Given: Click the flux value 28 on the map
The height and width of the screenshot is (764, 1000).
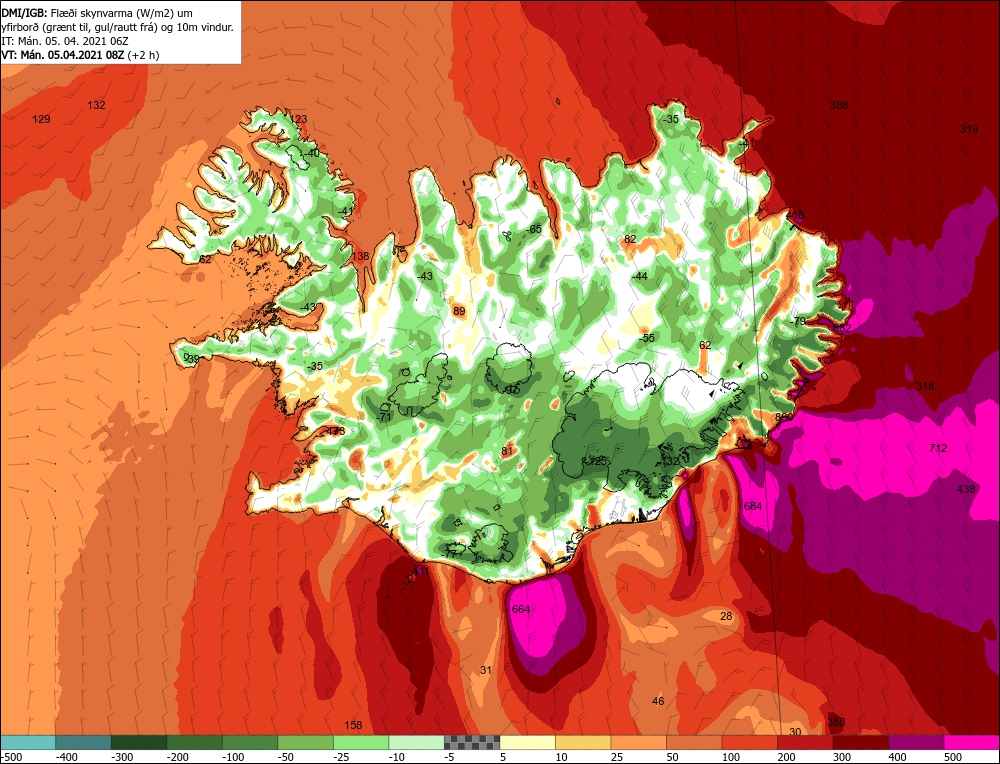Looking at the screenshot, I should pyautogui.click(x=726, y=616).
